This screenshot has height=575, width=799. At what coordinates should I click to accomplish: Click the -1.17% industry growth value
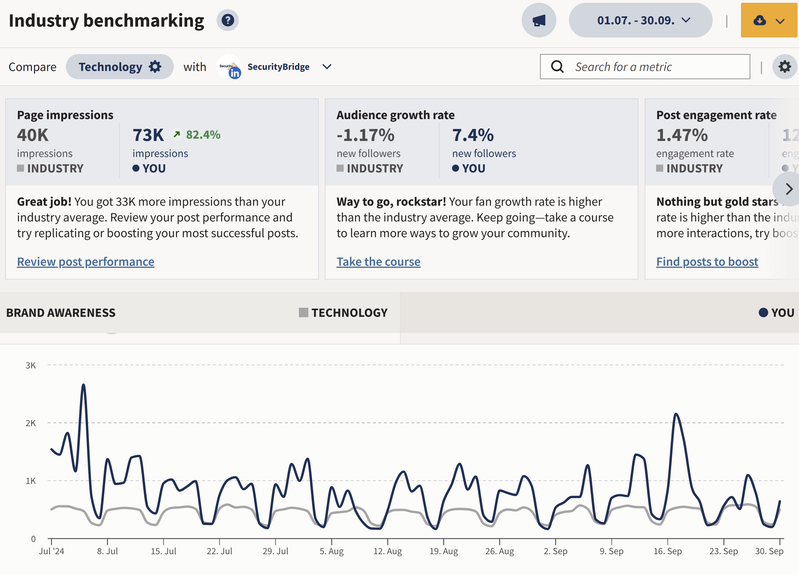click(365, 135)
